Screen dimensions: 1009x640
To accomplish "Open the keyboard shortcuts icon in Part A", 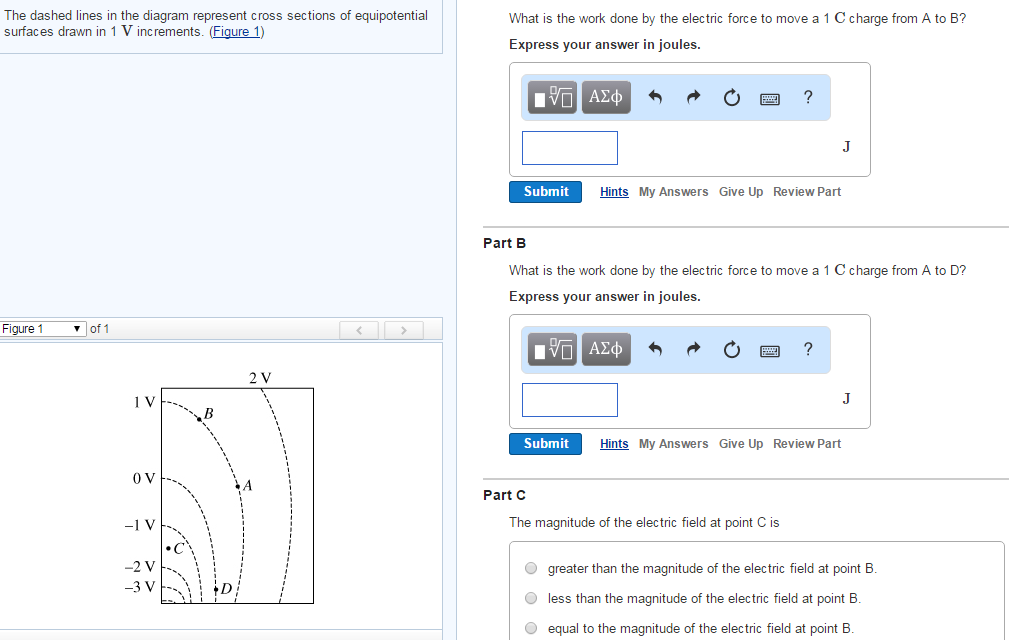I will [x=769, y=97].
